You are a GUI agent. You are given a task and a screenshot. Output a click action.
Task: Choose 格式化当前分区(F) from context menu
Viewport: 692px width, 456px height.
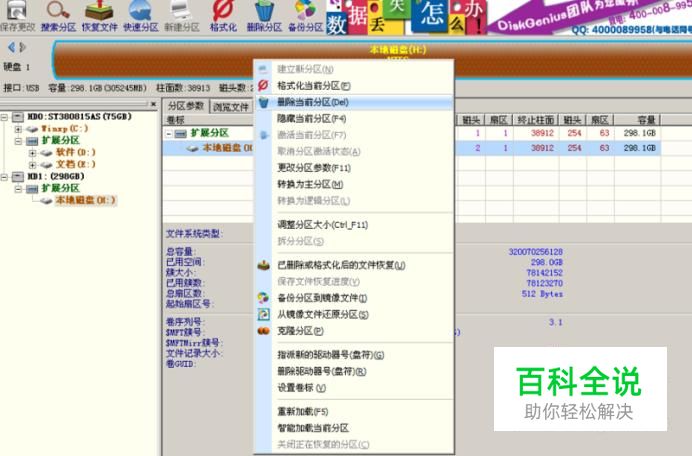[354, 86]
